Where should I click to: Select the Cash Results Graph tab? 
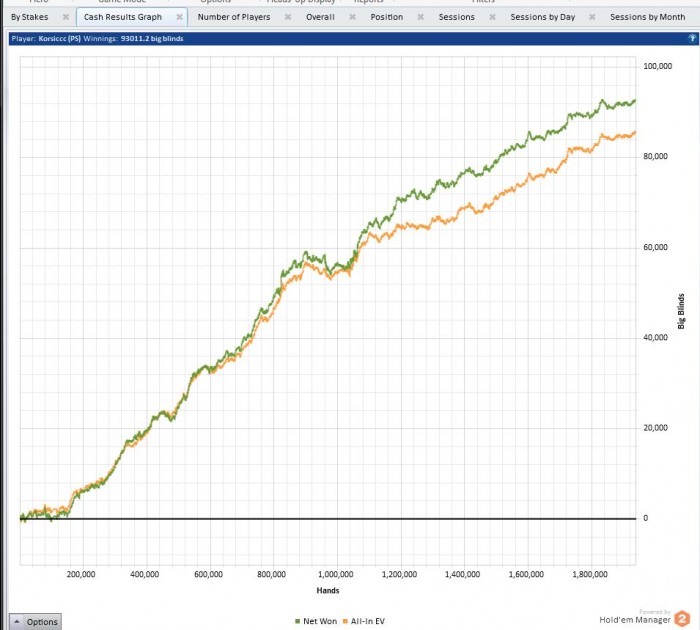[x=123, y=17]
